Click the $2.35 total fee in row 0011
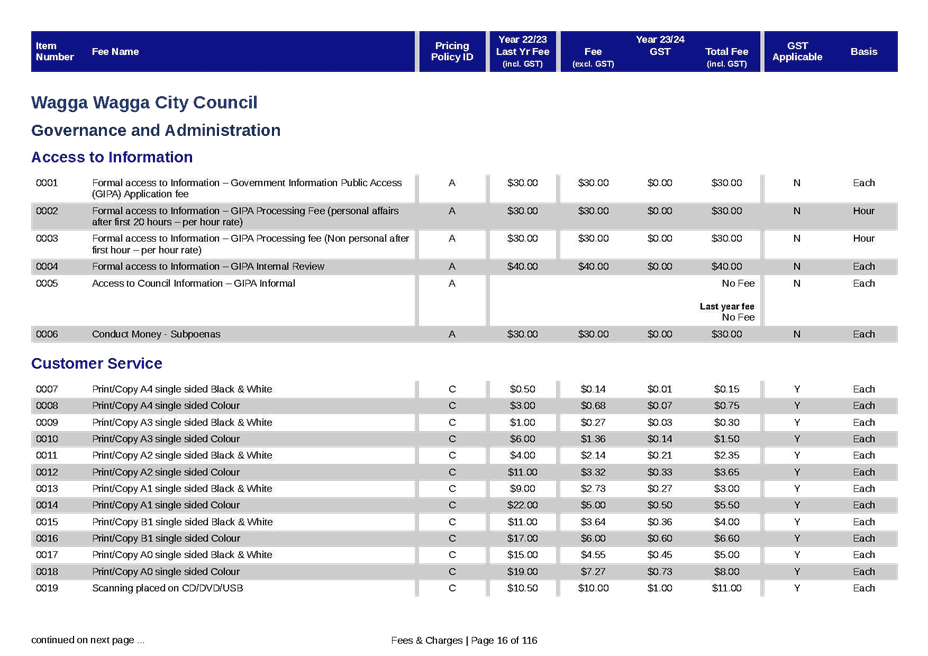Viewport: 928px width, 656px height. coord(726,455)
